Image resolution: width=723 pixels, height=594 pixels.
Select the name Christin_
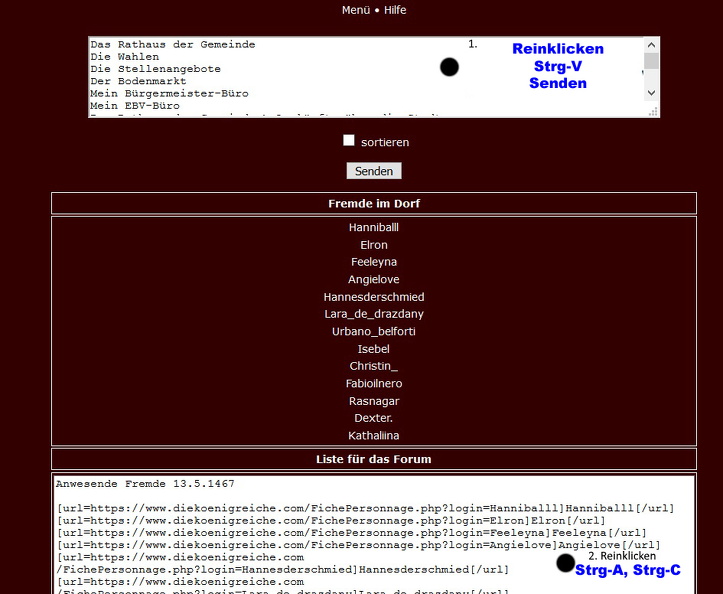(x=374, y=366)
